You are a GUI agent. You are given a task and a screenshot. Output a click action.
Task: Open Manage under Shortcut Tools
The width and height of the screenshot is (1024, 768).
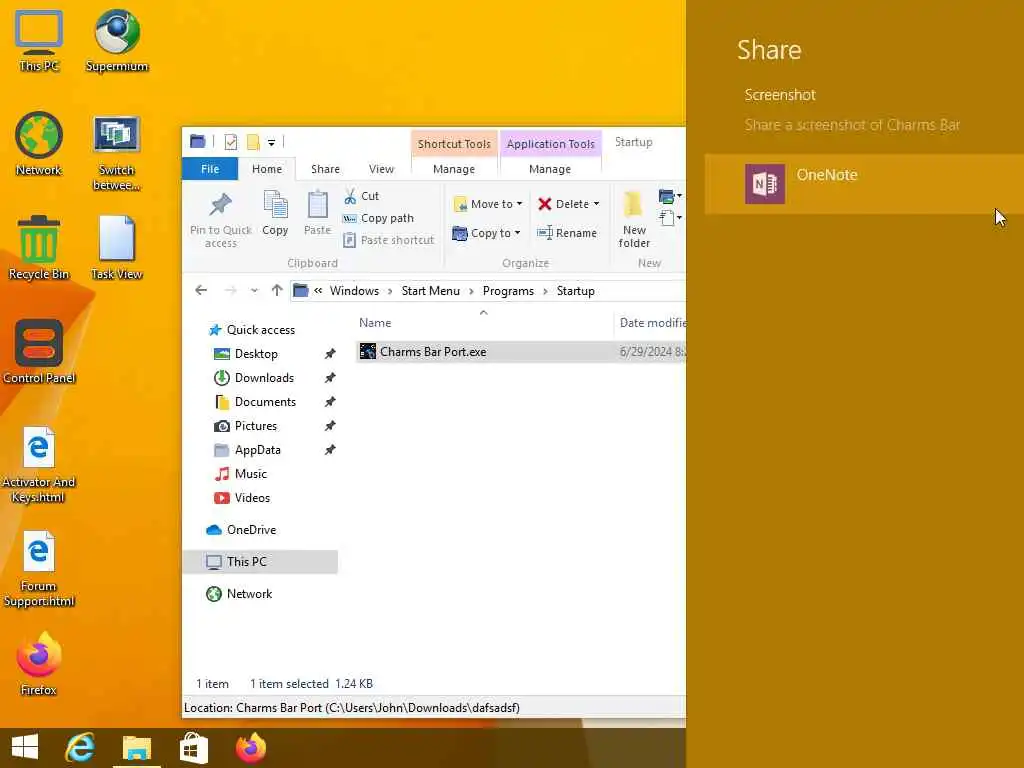point(454,169)
